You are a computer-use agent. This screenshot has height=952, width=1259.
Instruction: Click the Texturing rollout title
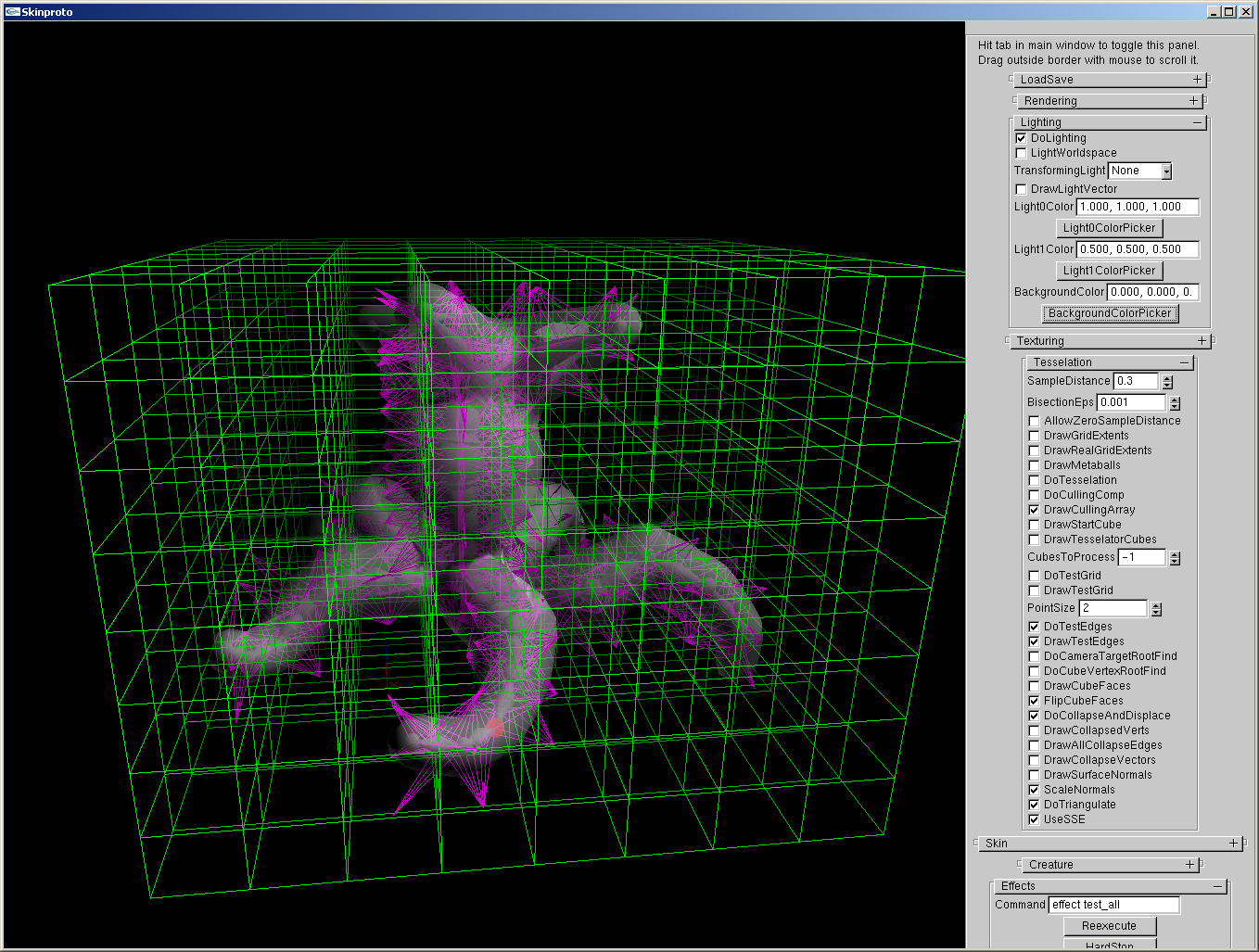pos(1040,341)
